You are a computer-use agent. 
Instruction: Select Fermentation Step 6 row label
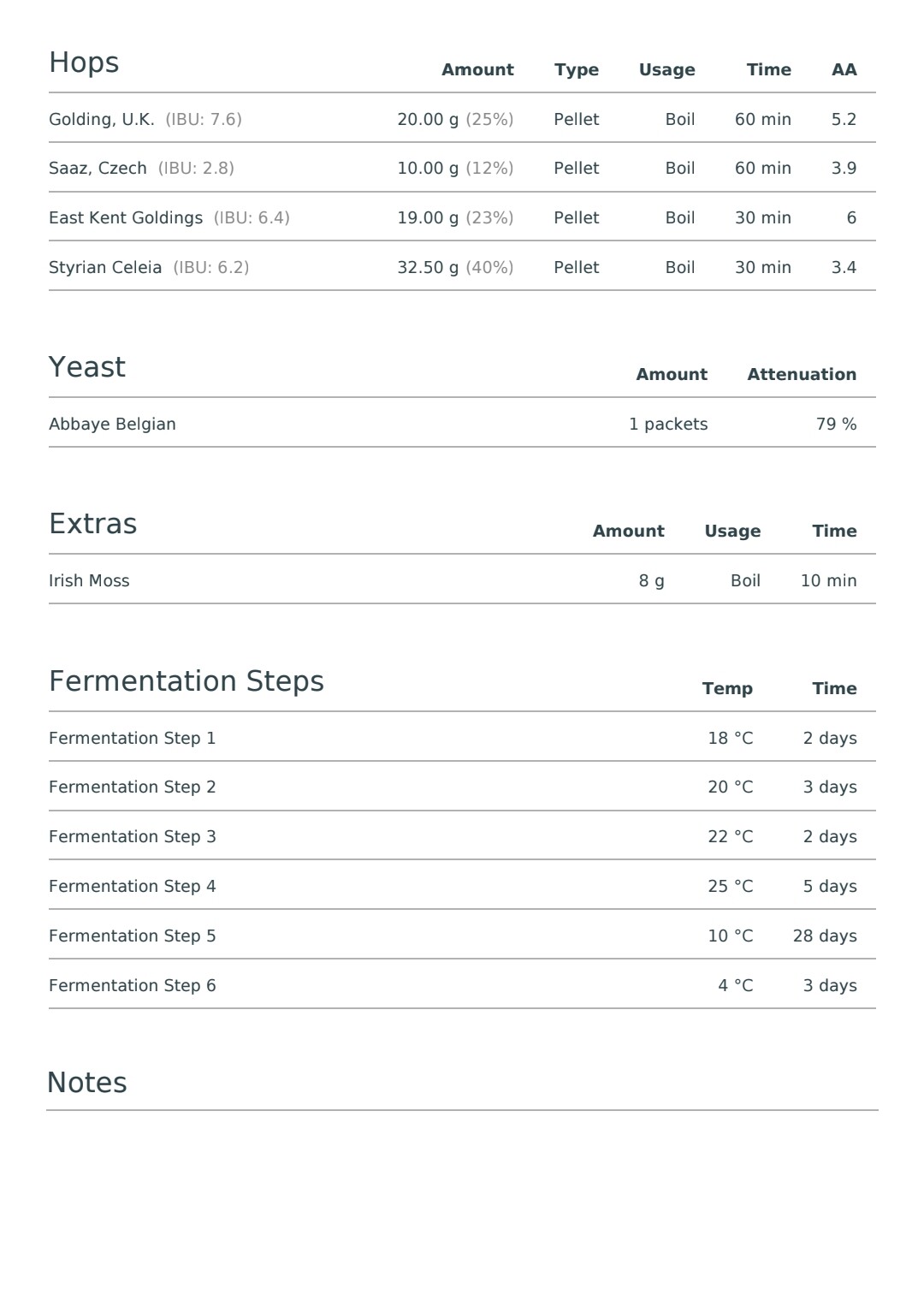click(133, 986)
